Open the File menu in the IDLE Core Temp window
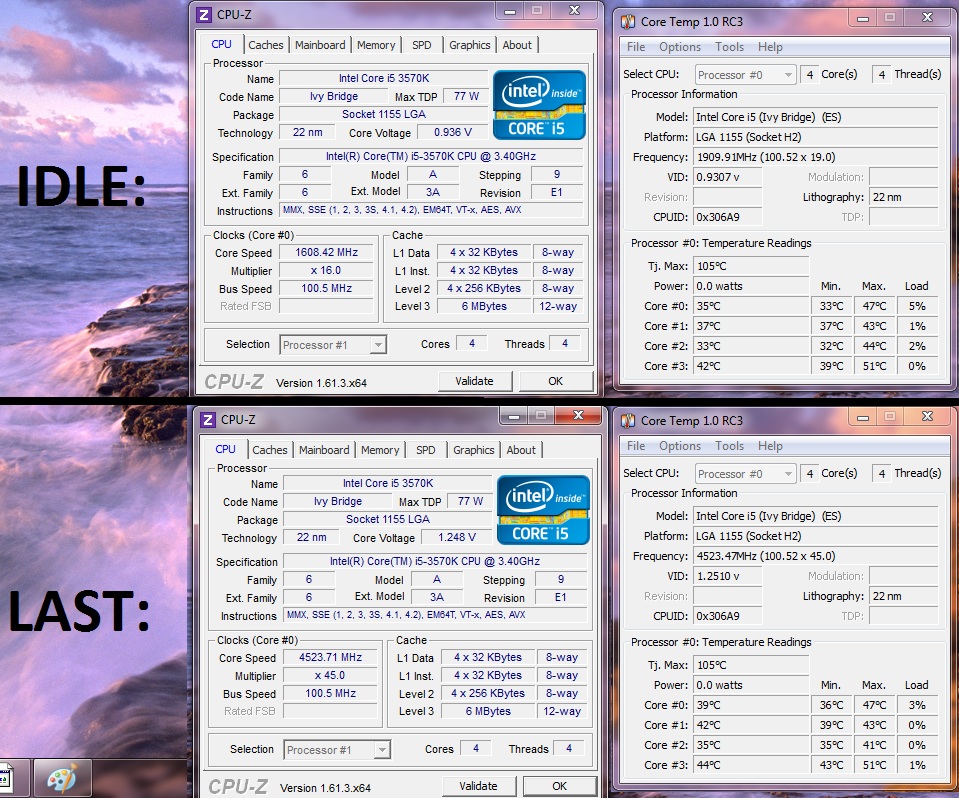Viewport: 959px width, 798px height. pyautogui.click(x=635, y=47)
